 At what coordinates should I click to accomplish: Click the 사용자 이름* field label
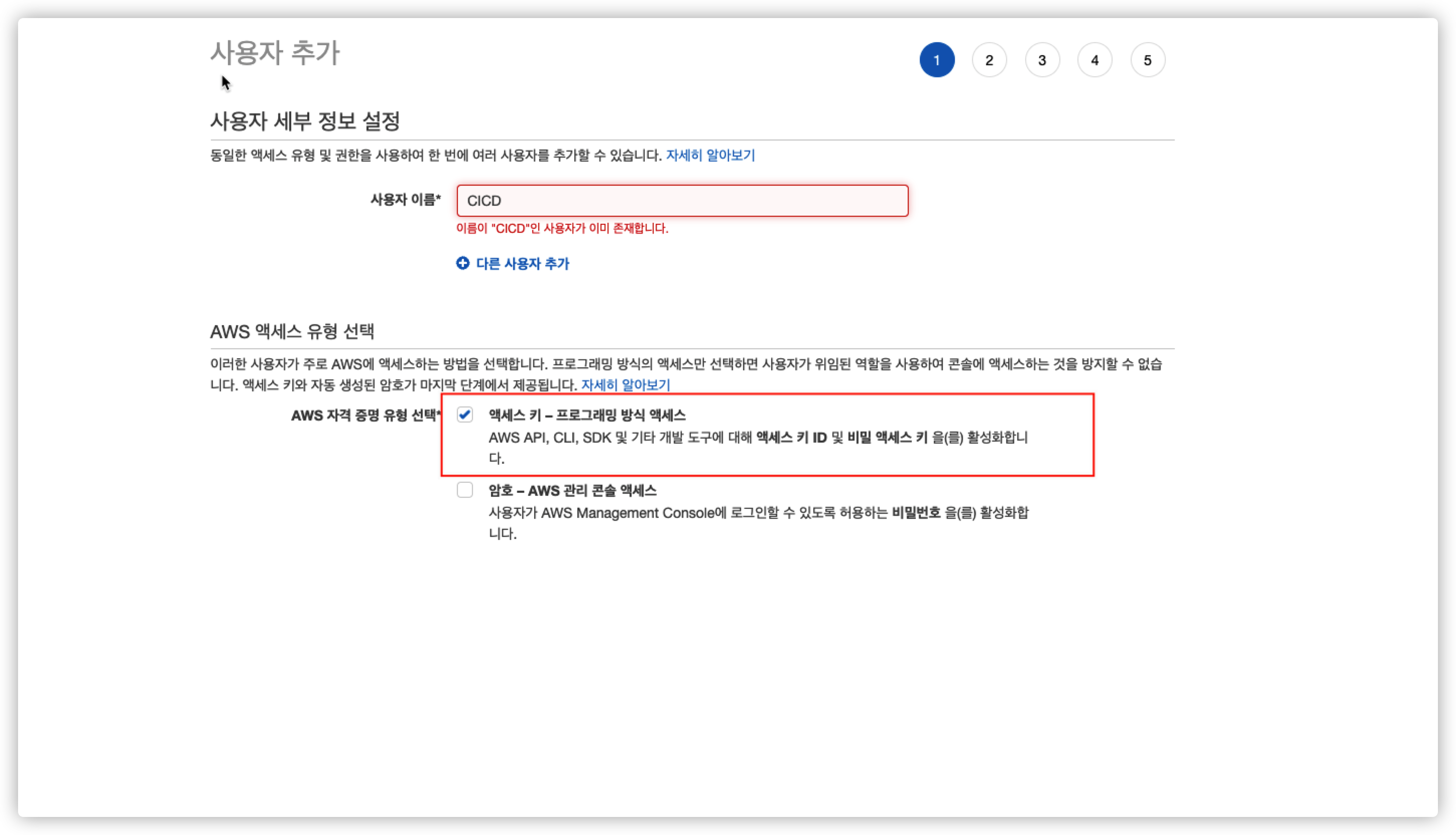pyautogui.click(x=405, y=200)
